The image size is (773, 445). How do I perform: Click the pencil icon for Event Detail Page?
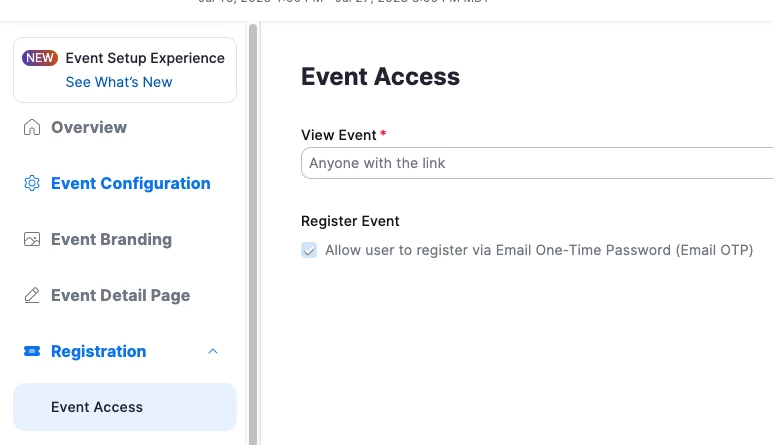tap(32, 296)
